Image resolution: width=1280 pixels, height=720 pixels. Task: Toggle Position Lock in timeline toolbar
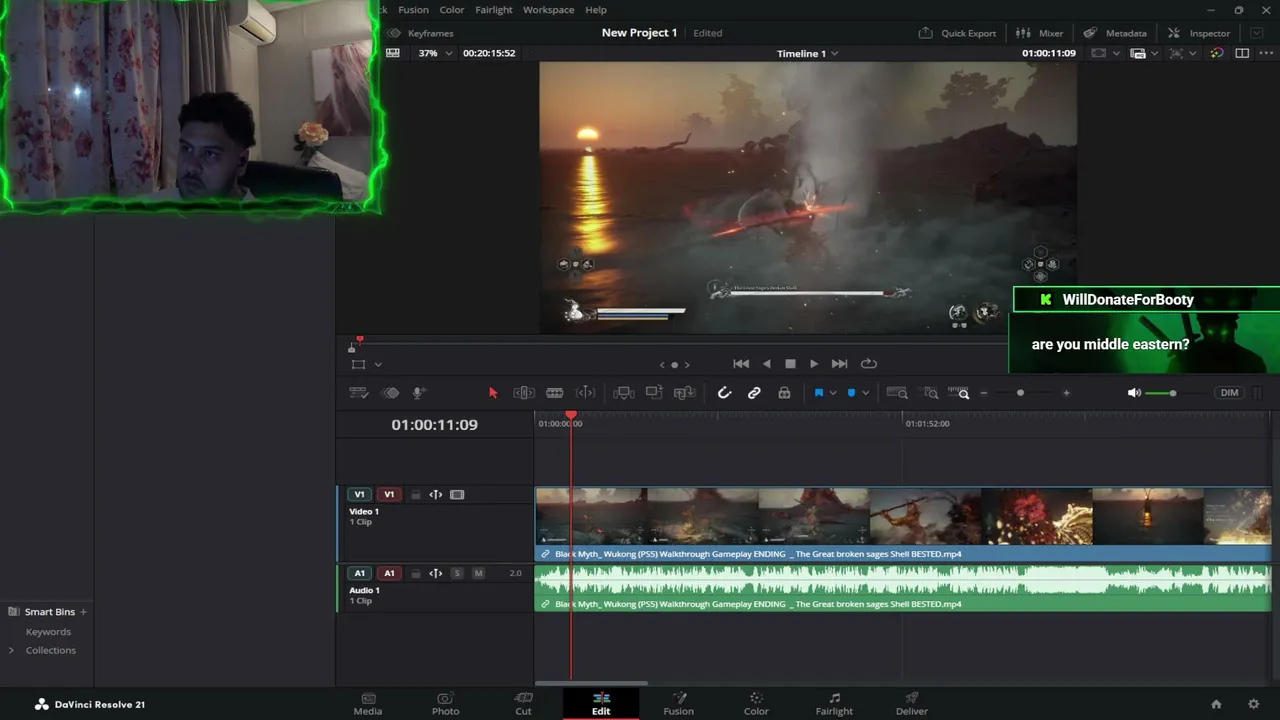click(x=784, y=393)
